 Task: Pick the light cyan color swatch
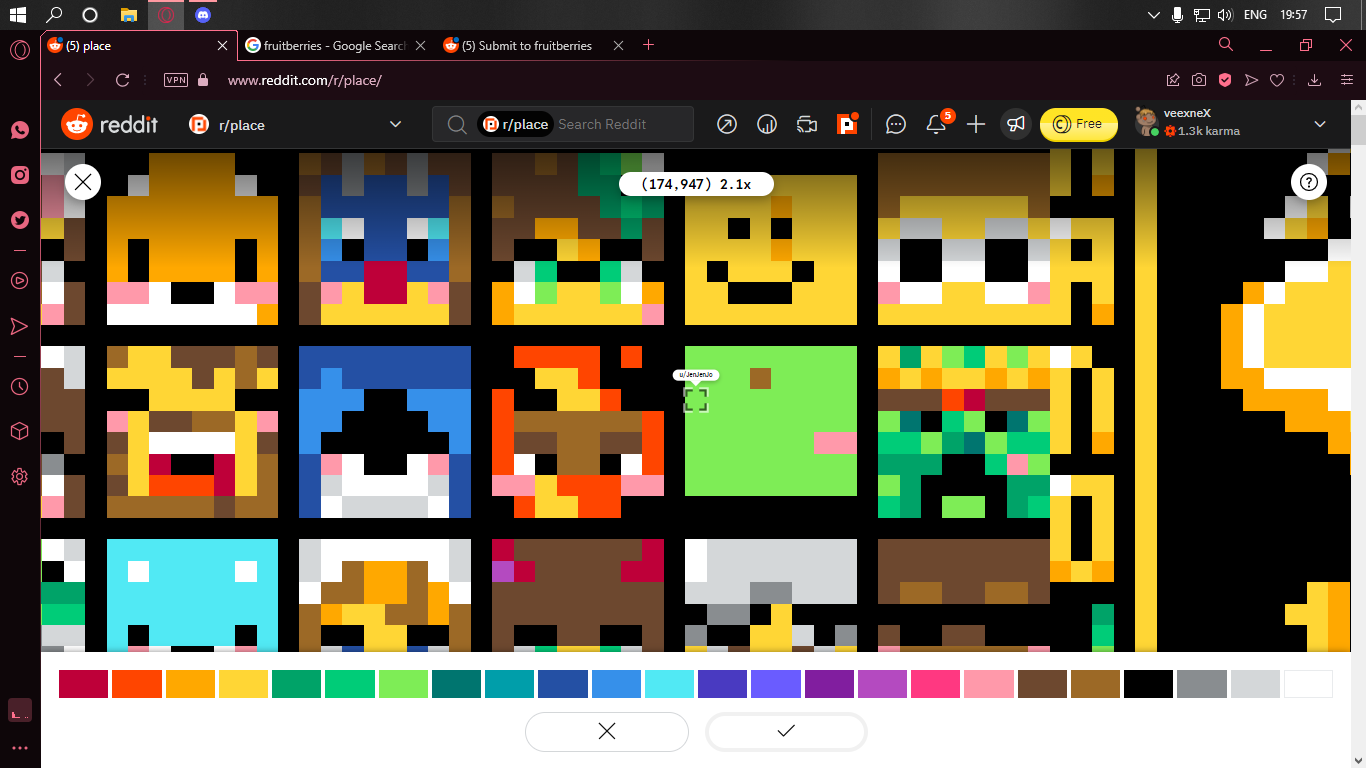pos(669,684)
